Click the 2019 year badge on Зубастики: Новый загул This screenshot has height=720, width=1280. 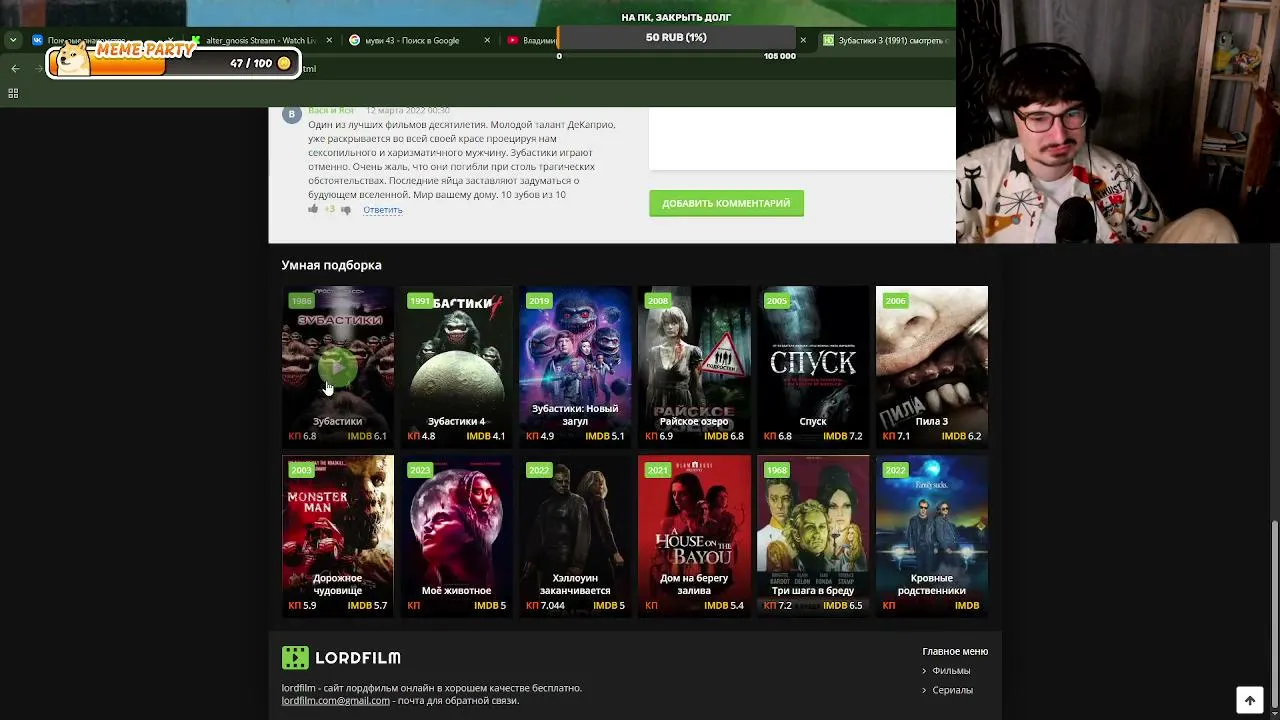(x=539, y=301)
